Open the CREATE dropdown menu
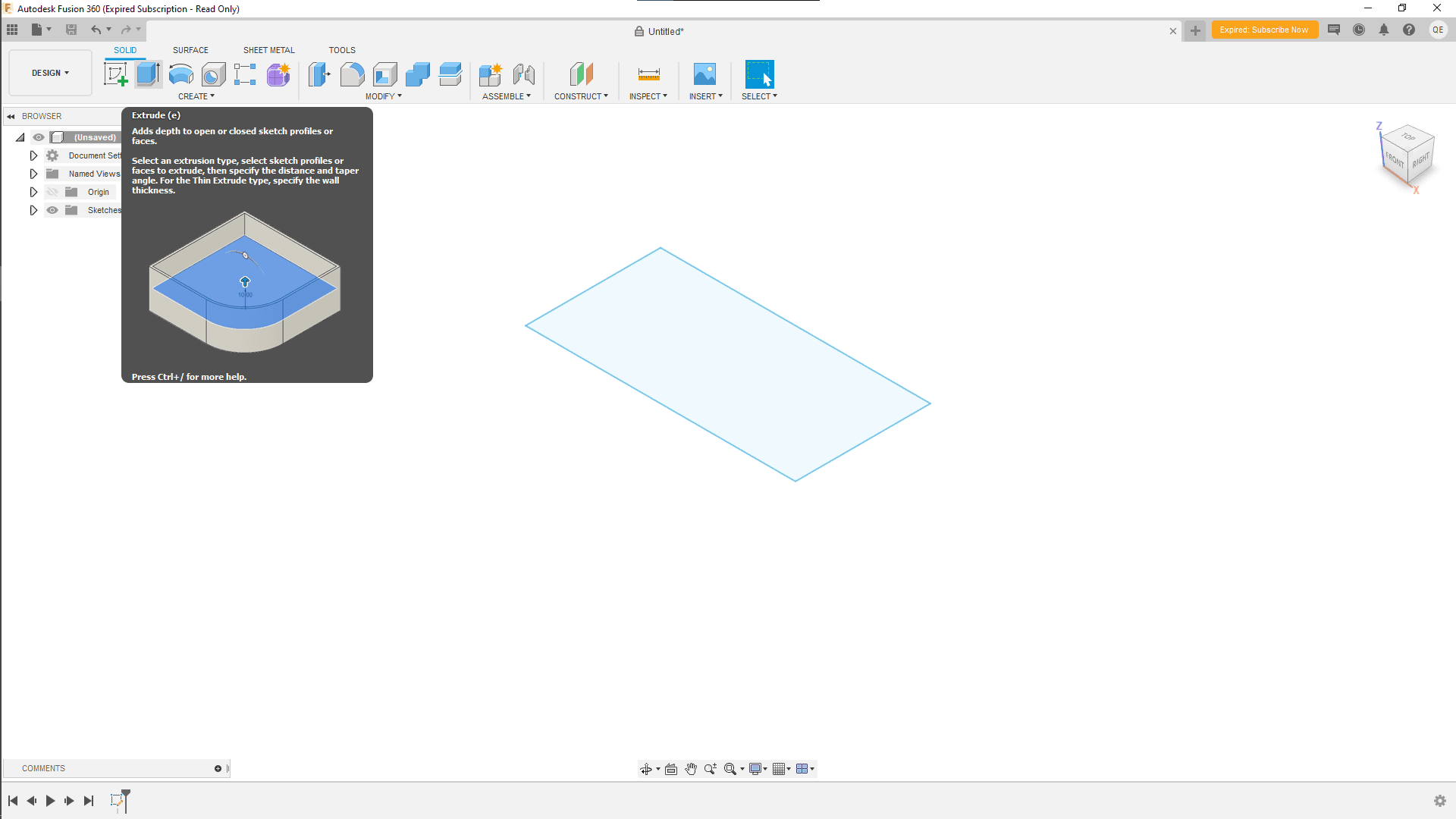Screen dimensions: 1456x819 (196, 96)
